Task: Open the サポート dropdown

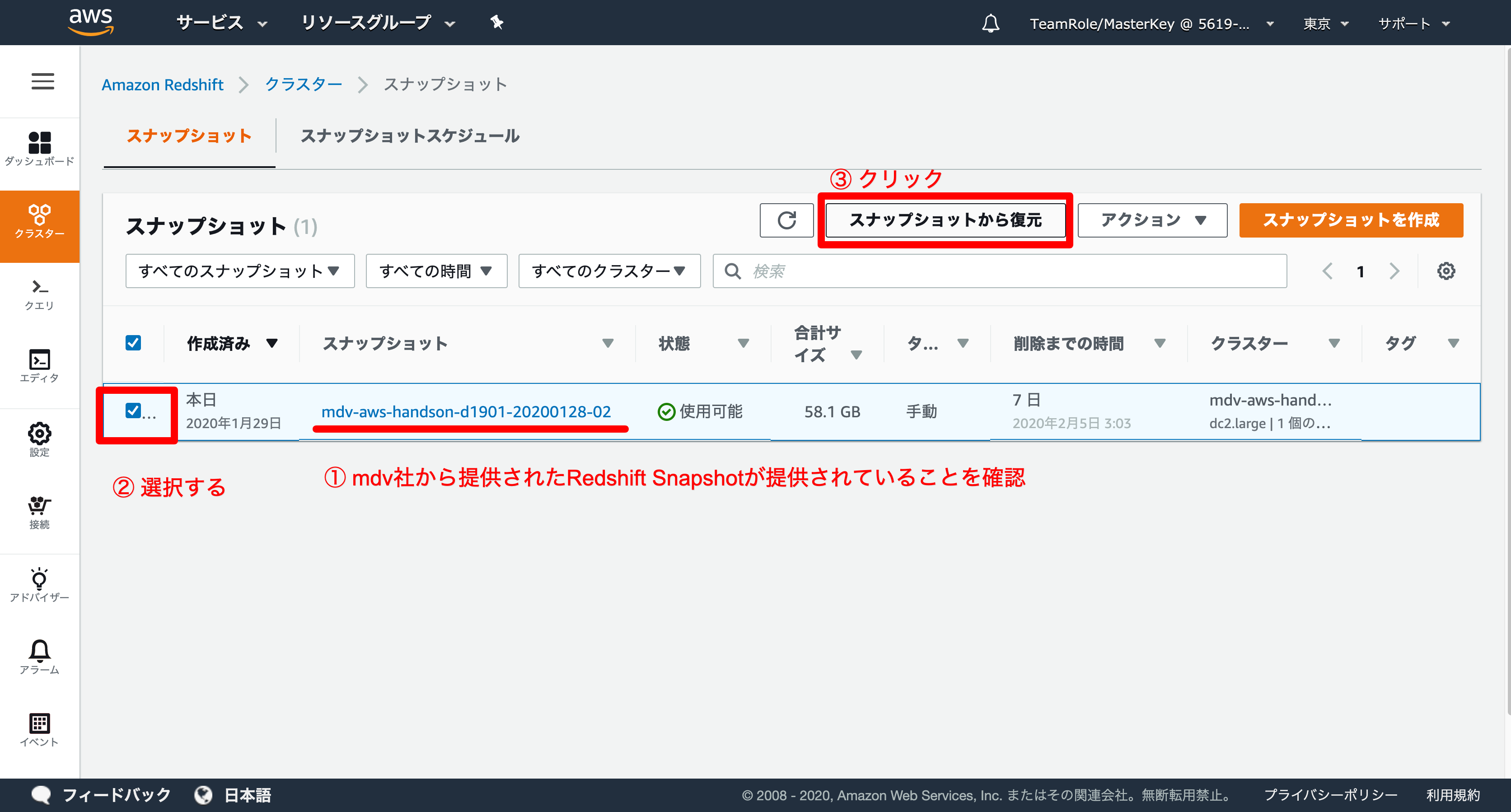Action: tap(1413, 23)
